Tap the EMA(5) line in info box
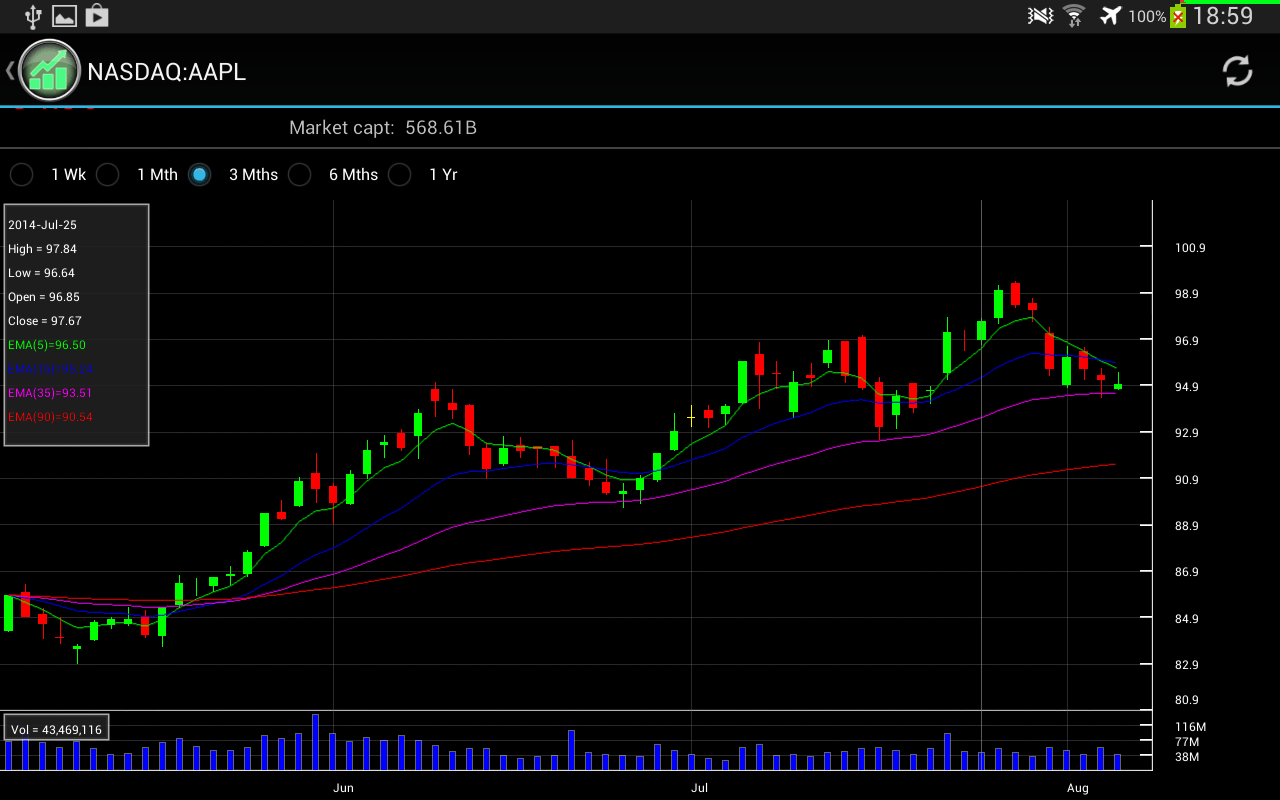This screenshot has width=1280, height=800. click(x=47, y=345)
